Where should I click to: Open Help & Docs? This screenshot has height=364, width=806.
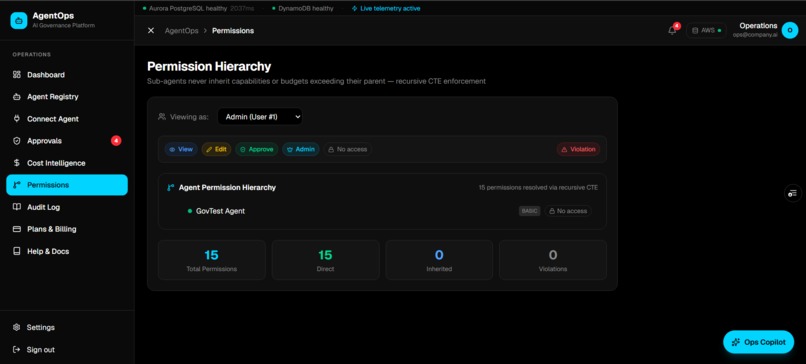point(67,251)
